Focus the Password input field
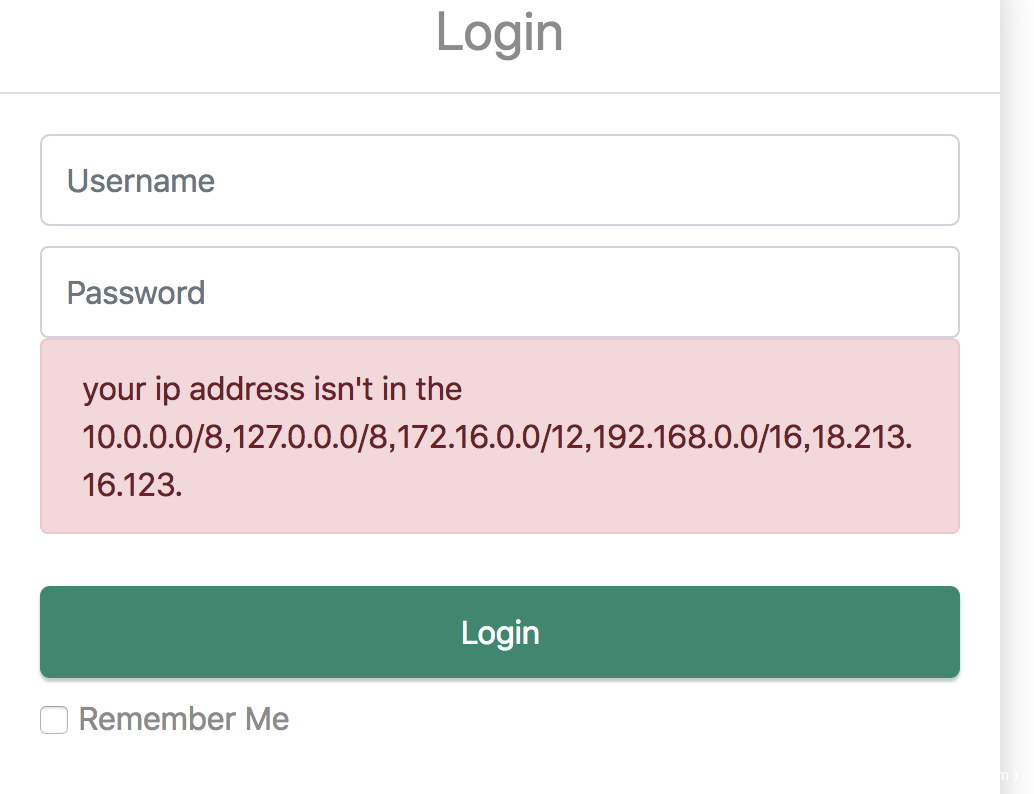Screen dimensions: 1034x794 (500, 292)
